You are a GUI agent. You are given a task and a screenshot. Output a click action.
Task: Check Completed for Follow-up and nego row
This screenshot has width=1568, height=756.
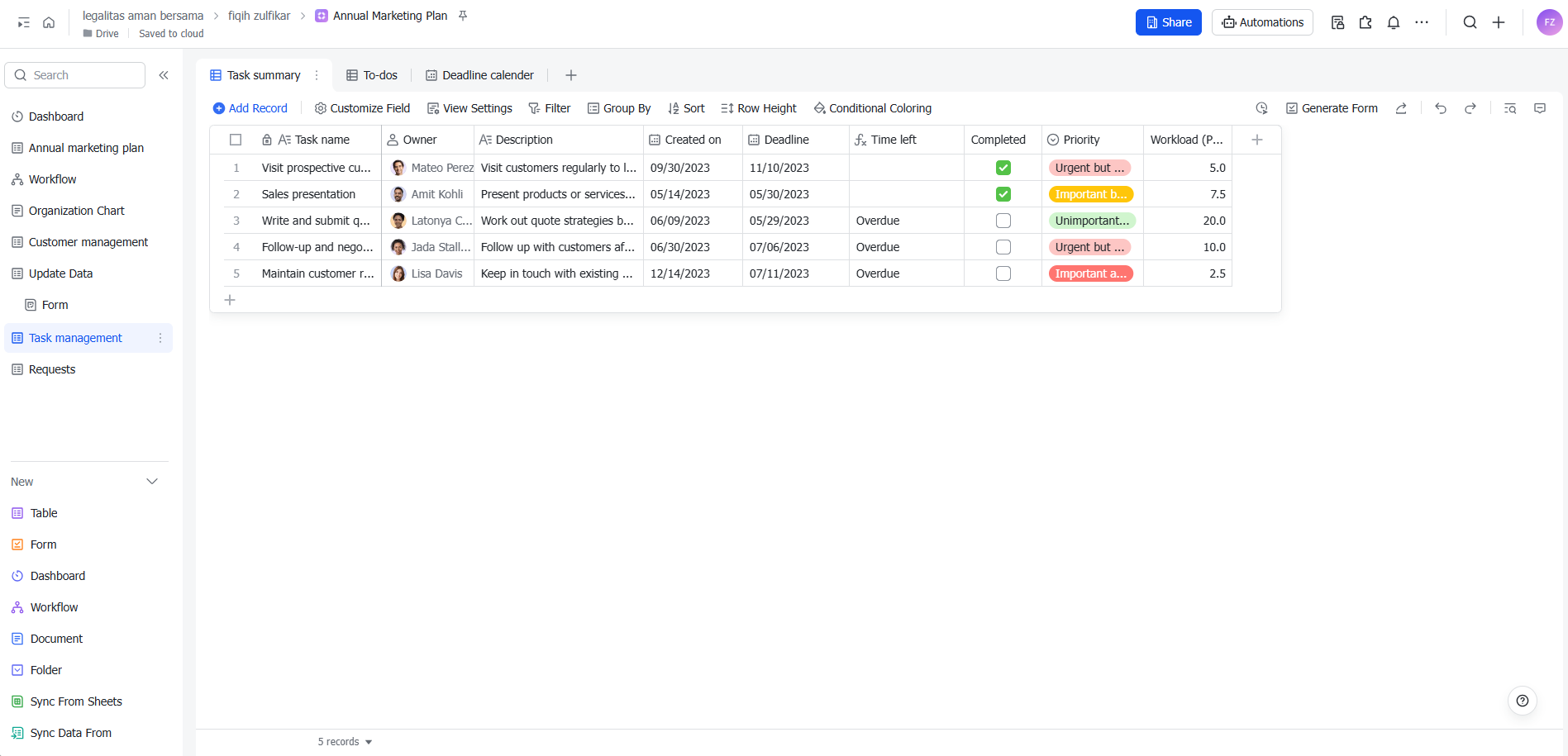(x=1003, y=247)
